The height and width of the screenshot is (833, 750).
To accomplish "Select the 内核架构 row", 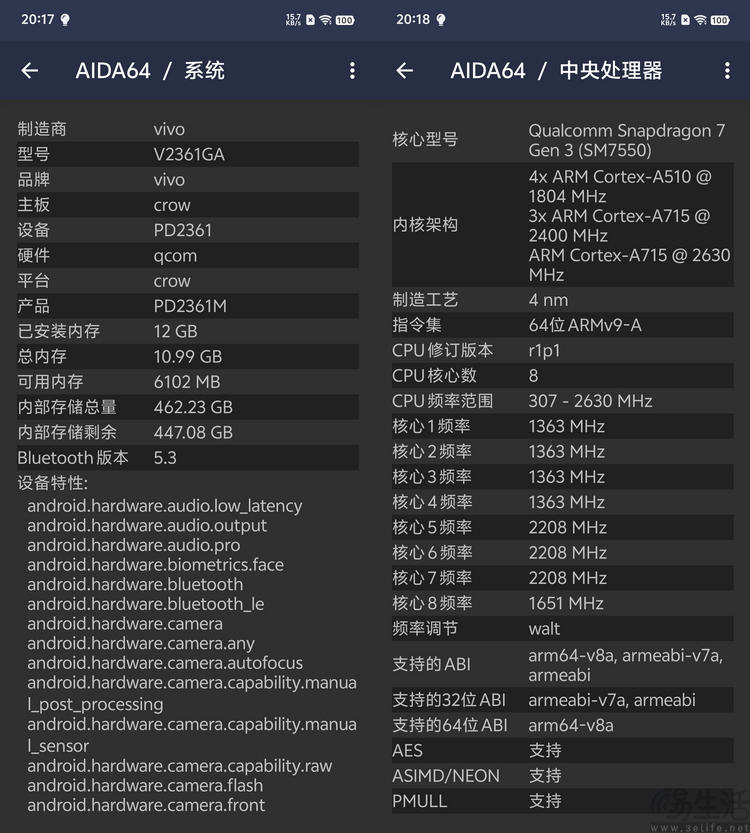I will pos(562,225).
